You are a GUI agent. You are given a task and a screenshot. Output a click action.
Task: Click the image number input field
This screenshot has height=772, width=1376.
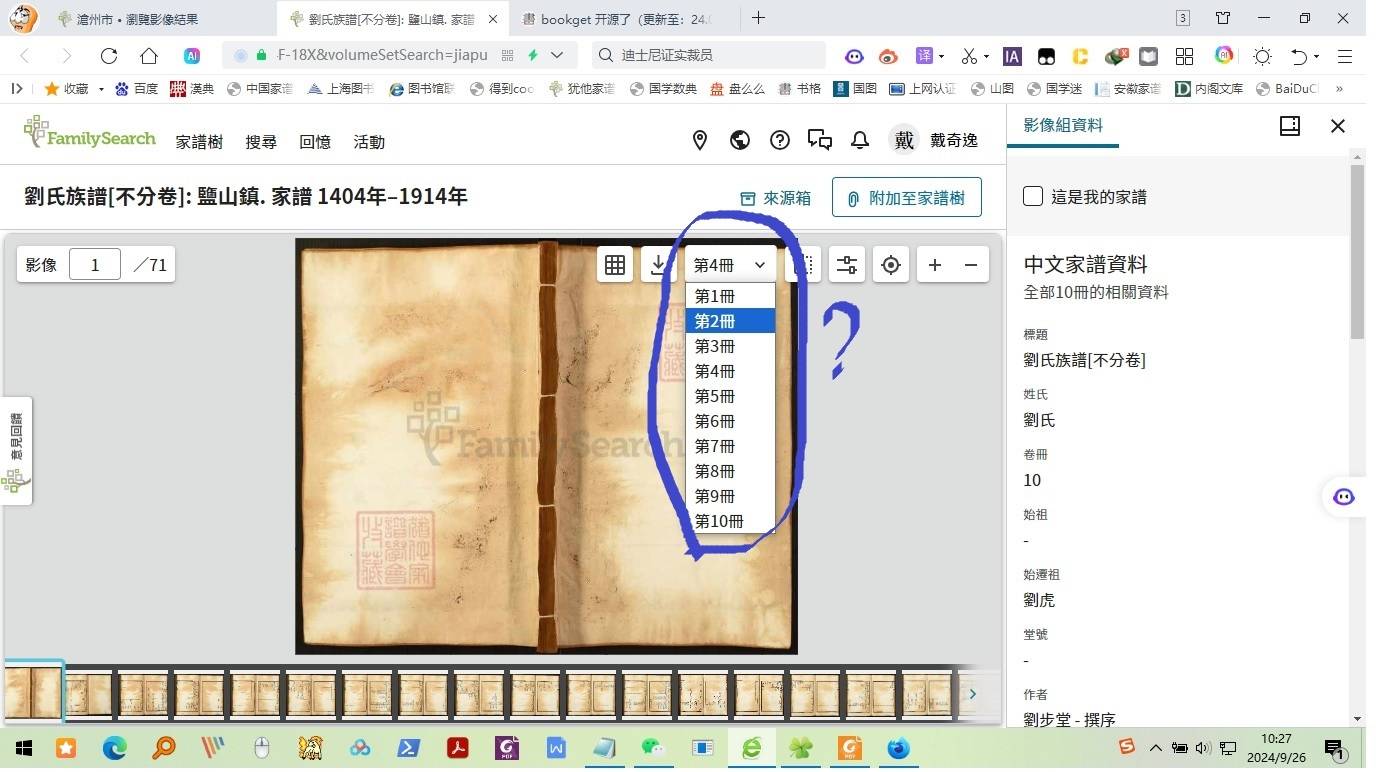(95, 265)
